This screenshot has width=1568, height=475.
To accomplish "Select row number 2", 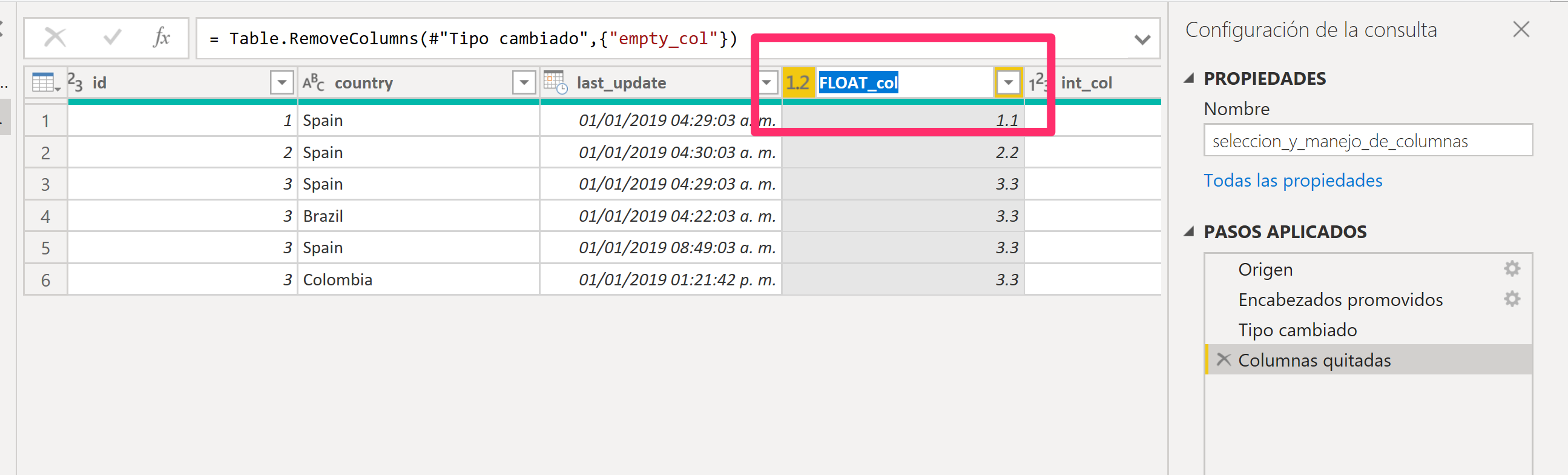I will pyautogui.click(x=45, y=153).
